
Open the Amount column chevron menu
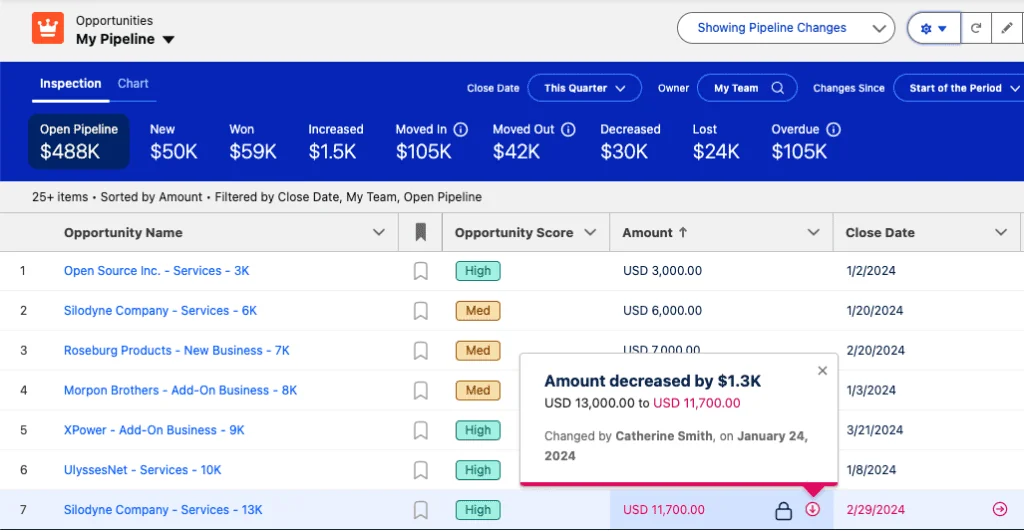click(813, 233)
